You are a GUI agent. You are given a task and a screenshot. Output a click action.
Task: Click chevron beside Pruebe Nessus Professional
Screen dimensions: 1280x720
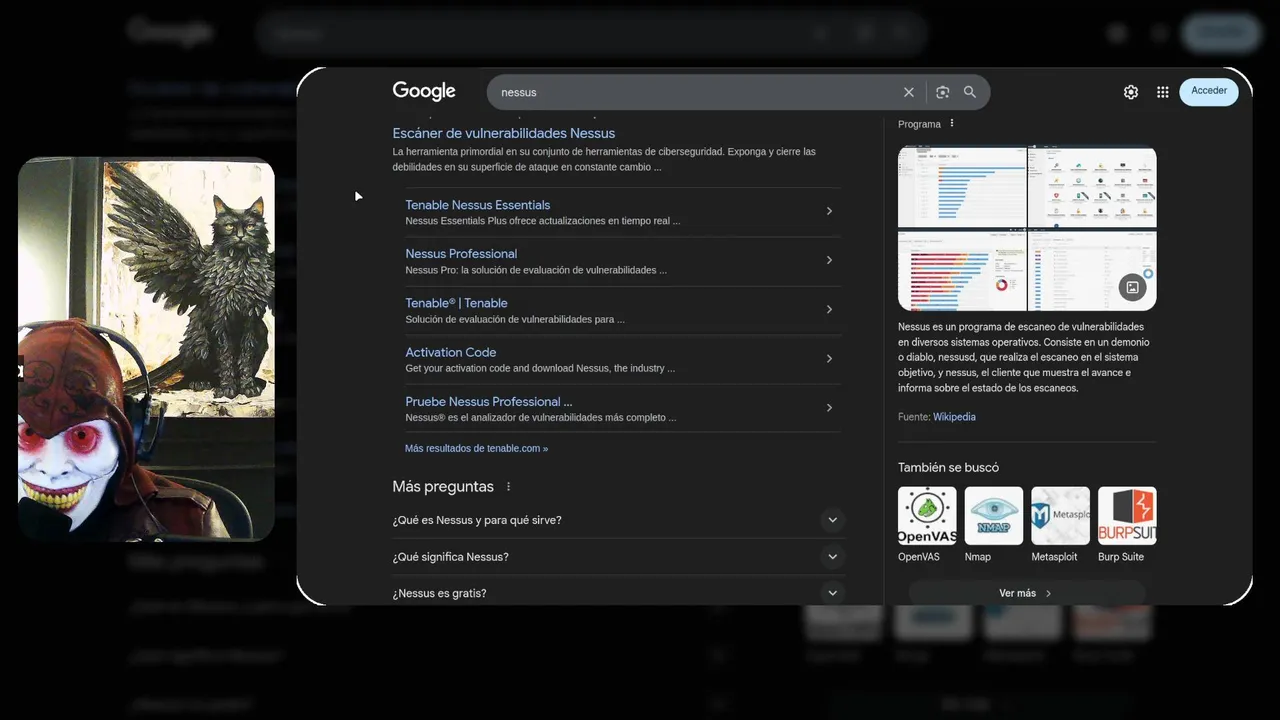829,407
